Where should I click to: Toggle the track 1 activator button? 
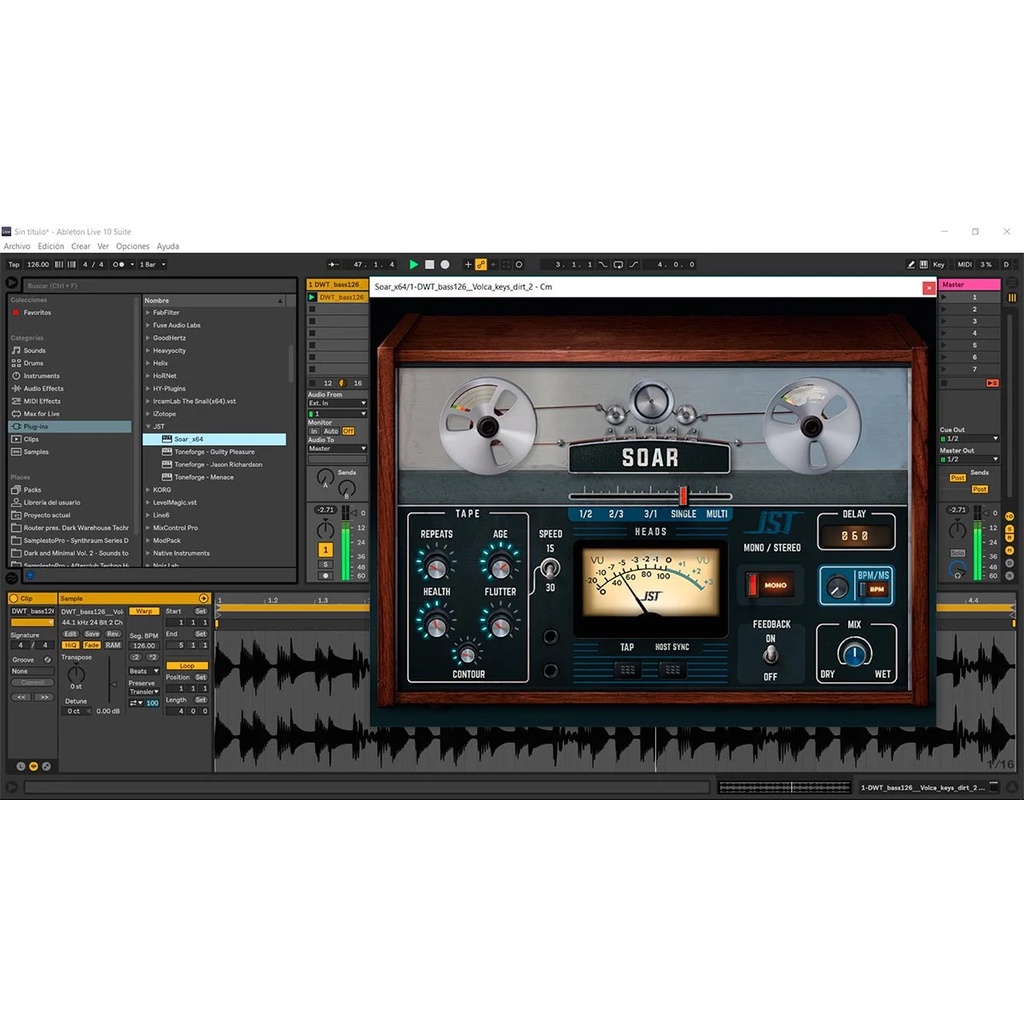tap(325, 550)
